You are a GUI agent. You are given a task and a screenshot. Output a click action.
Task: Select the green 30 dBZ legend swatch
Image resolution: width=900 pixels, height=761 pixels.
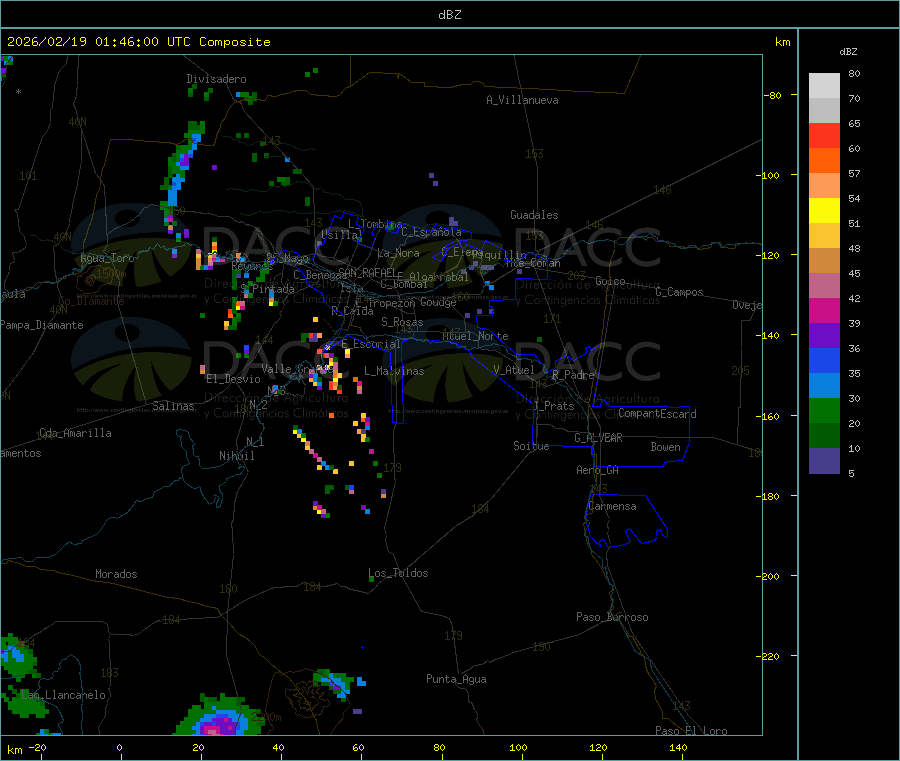click(824, 410)
